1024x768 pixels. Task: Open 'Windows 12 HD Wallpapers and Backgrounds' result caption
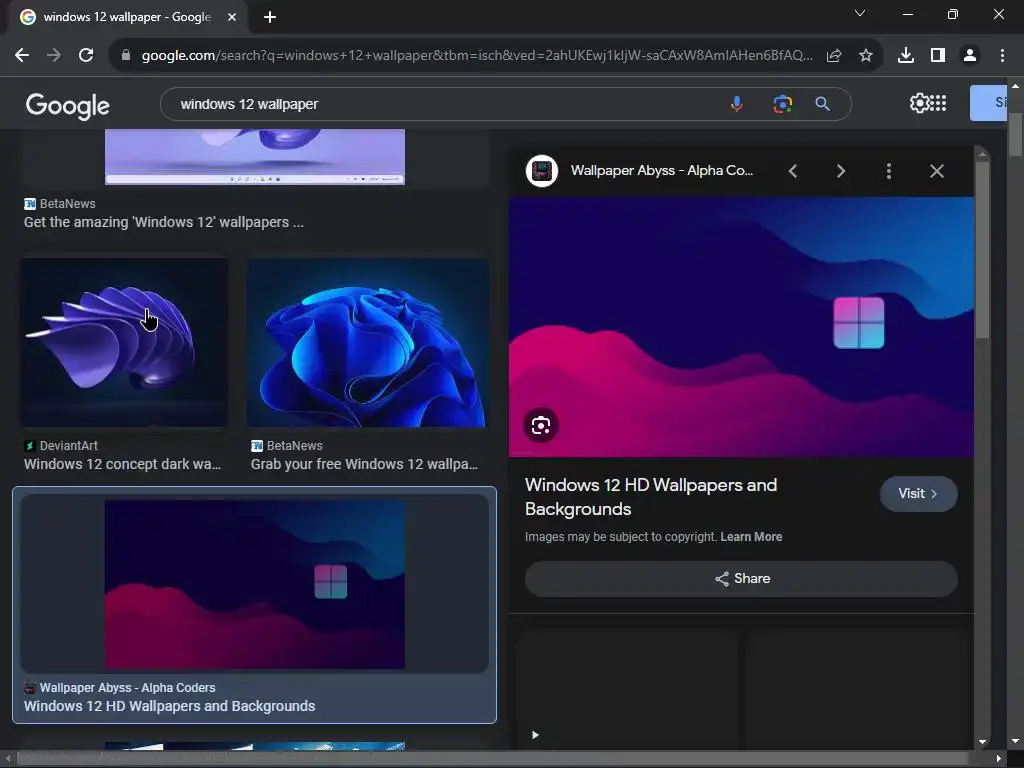pos(169,706)
